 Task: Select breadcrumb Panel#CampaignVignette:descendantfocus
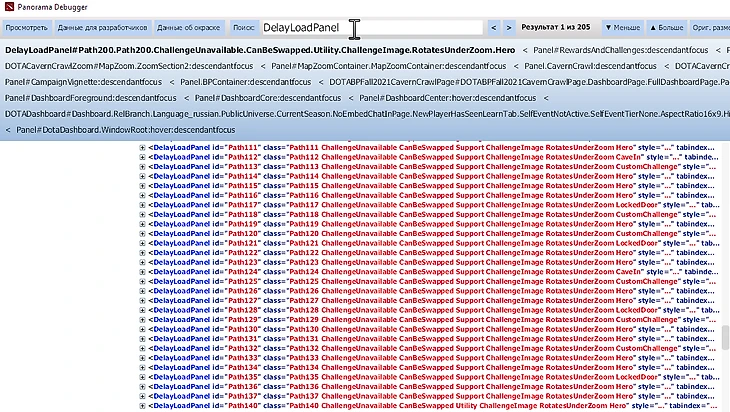tap(83, 82)
